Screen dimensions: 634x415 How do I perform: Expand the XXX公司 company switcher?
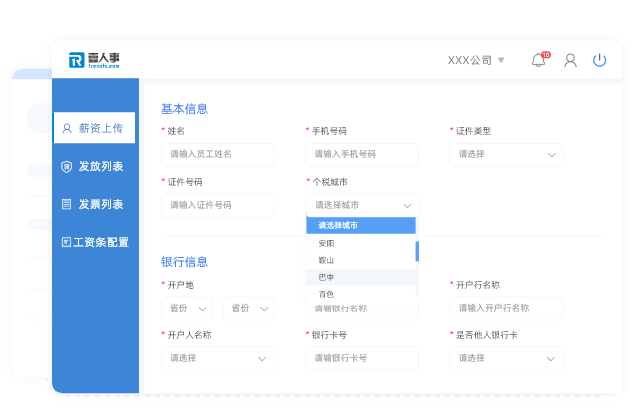click(x=476, y=60)
